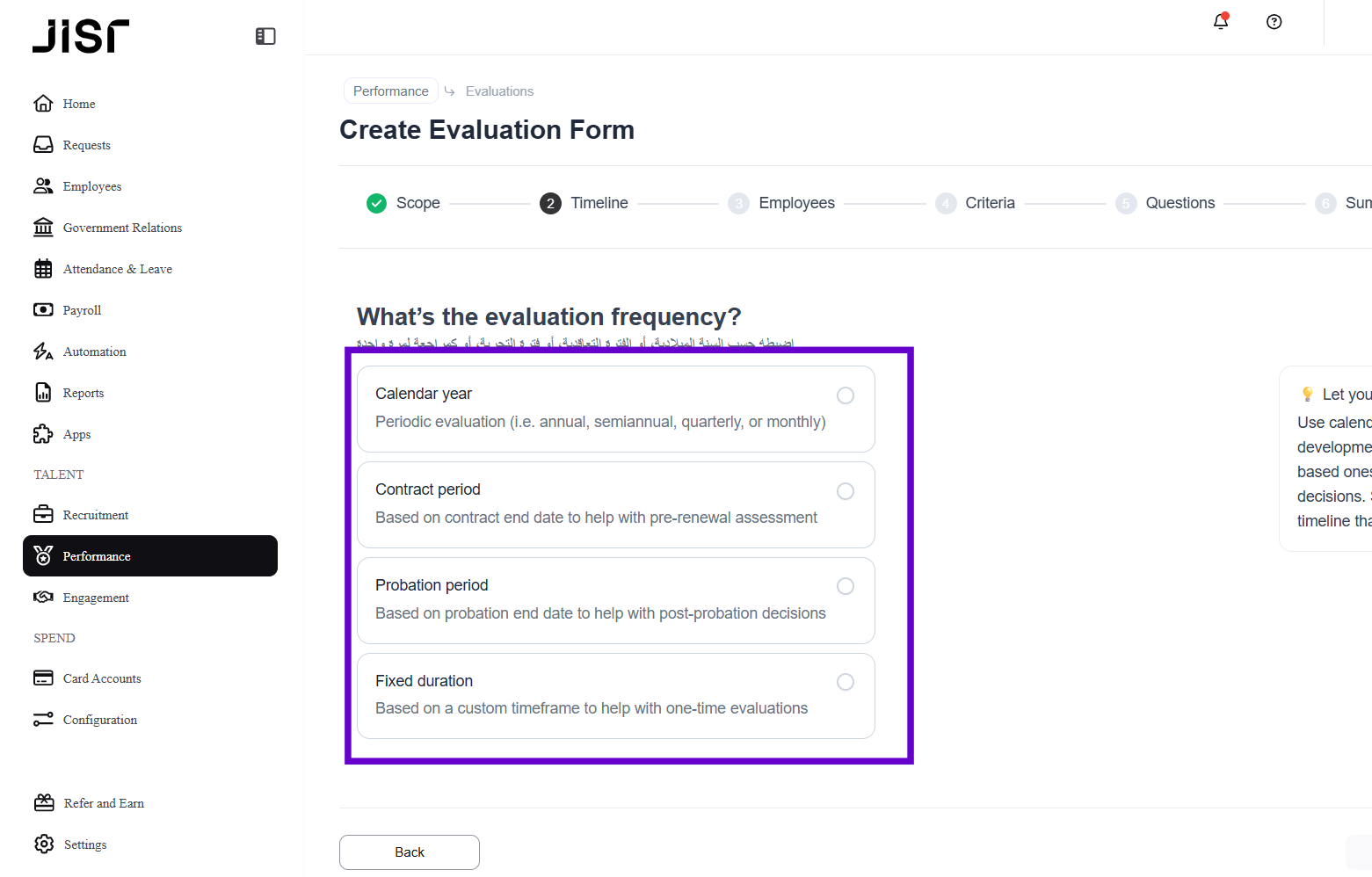The height and width of the screenshot is (877, 1372).
Task: Click the help question mark icon
Action: (x=1274, y=22)
